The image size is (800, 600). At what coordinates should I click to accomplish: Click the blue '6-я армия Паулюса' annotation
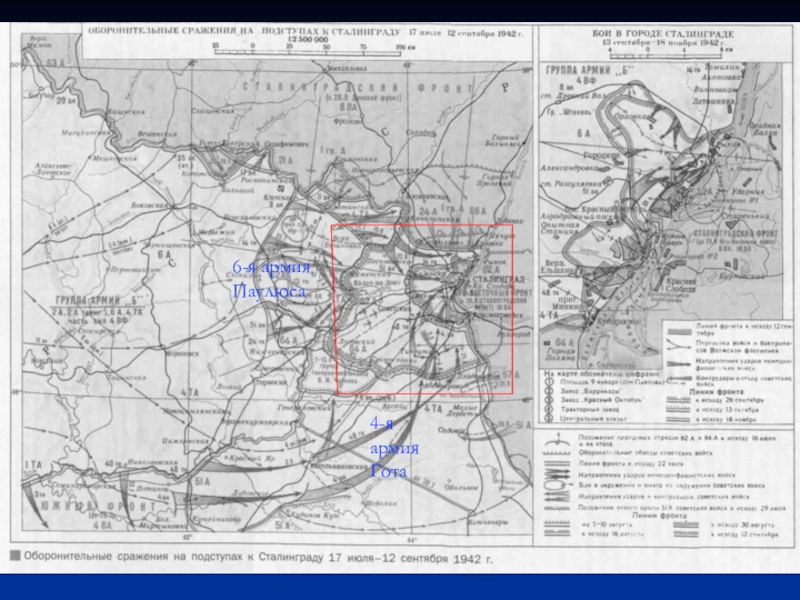click(x=271, y=280)
